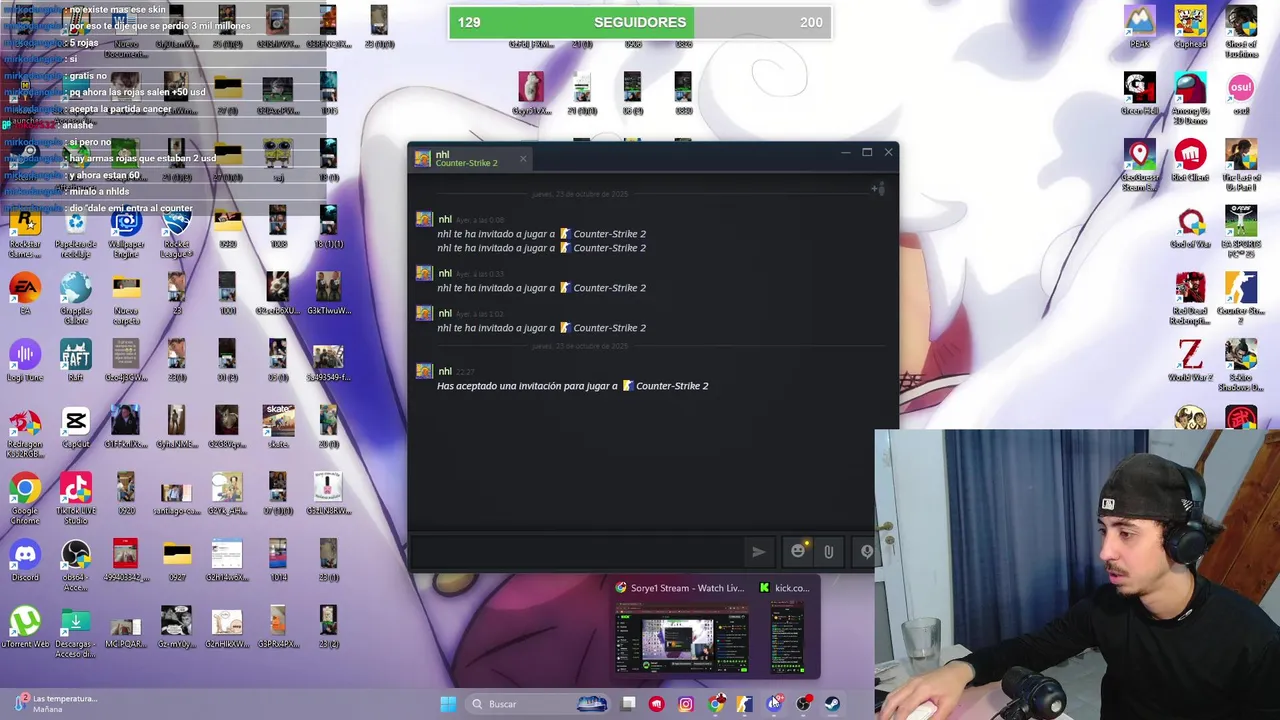Image resolution: width=1280 pixels, height=720 pixels.
Task: Start voice chat with the microphone icon
Action: pyautogui.click(x=866, y=551)
